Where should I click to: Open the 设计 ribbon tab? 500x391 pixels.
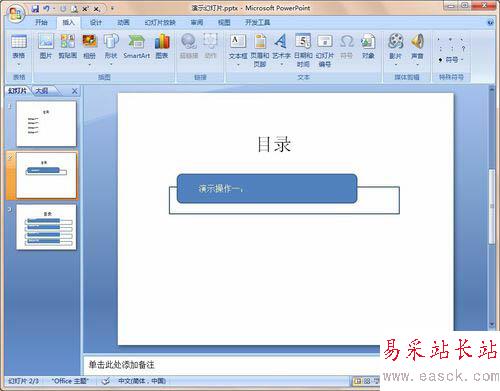(x=96, y=22)
